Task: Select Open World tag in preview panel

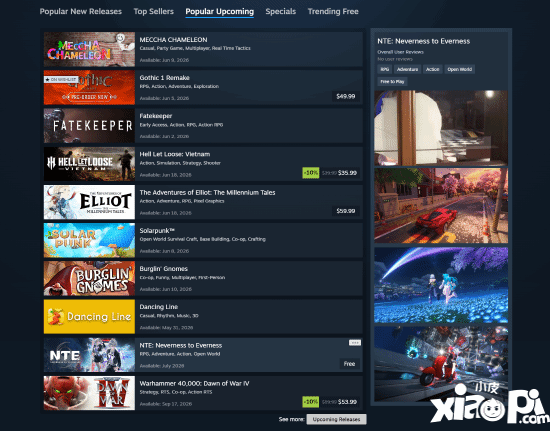Action: (x=460, y=69)
